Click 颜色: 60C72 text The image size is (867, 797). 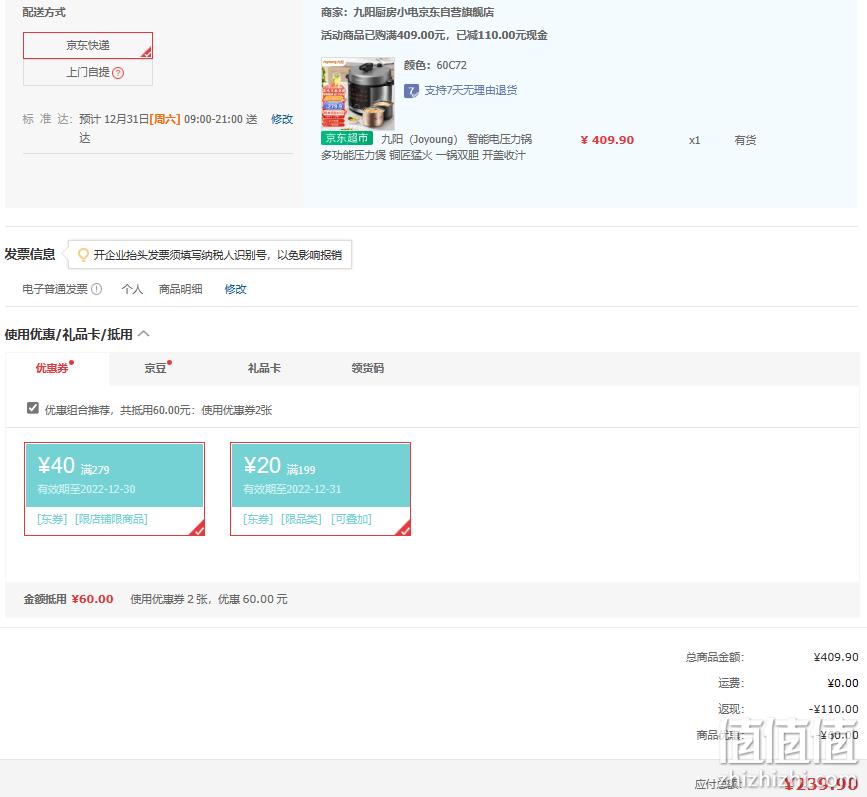tap(435, 65)
